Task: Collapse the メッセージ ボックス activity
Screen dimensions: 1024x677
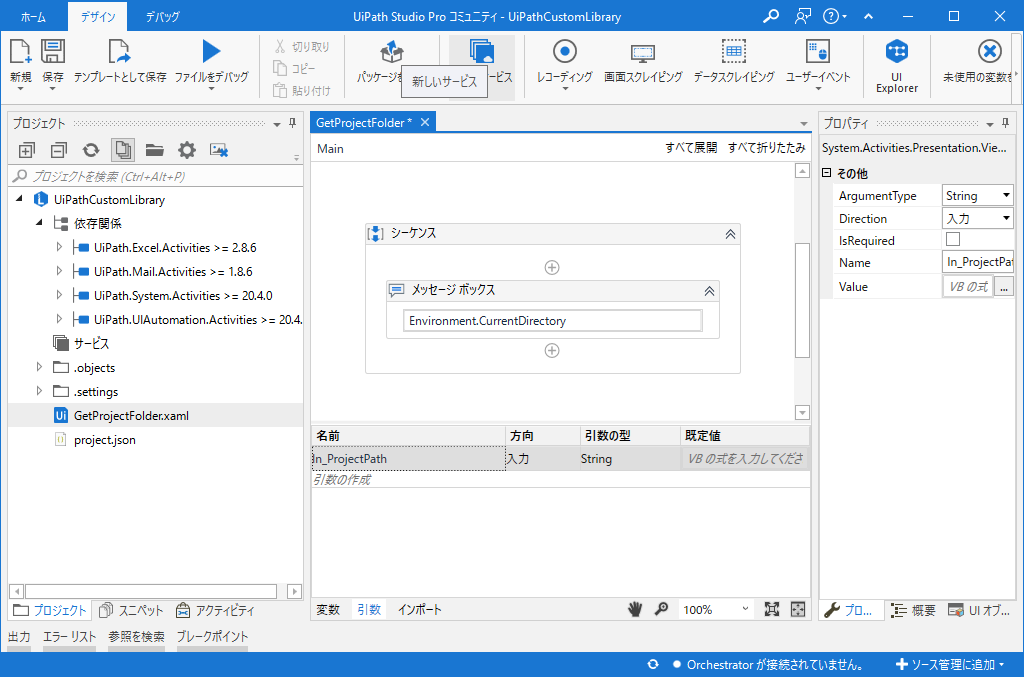Action: tap(709, 291)
